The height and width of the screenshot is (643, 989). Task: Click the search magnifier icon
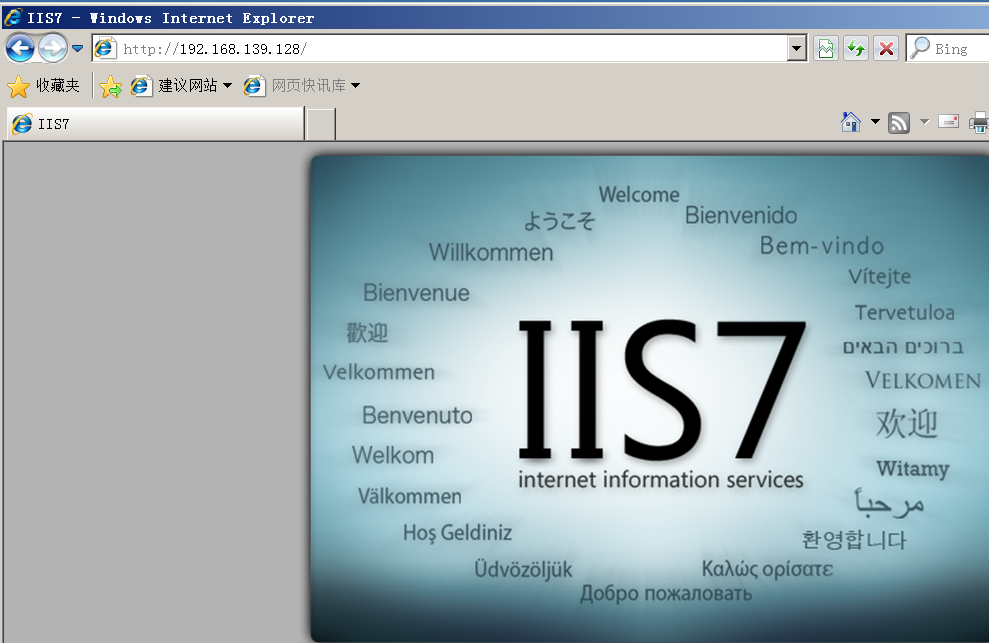tap(920, 48)
